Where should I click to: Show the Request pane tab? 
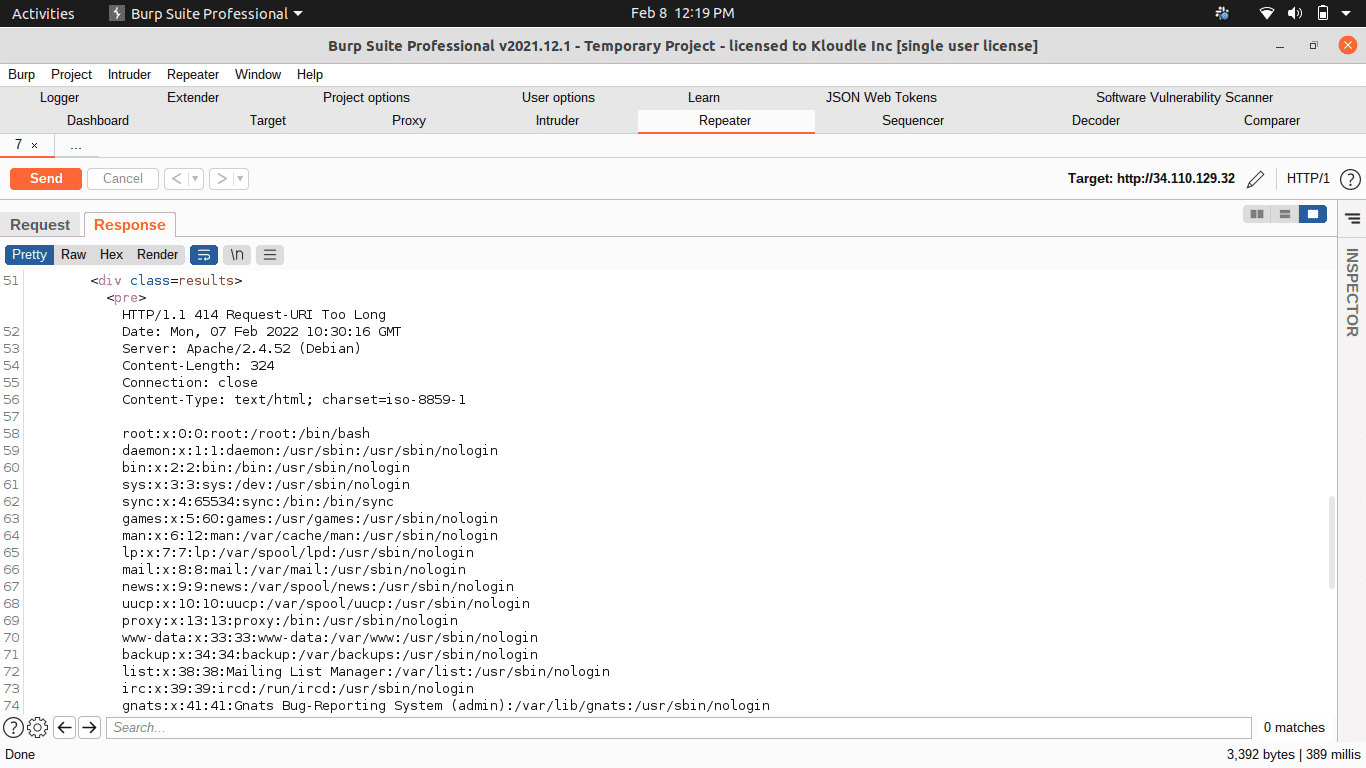40,225
